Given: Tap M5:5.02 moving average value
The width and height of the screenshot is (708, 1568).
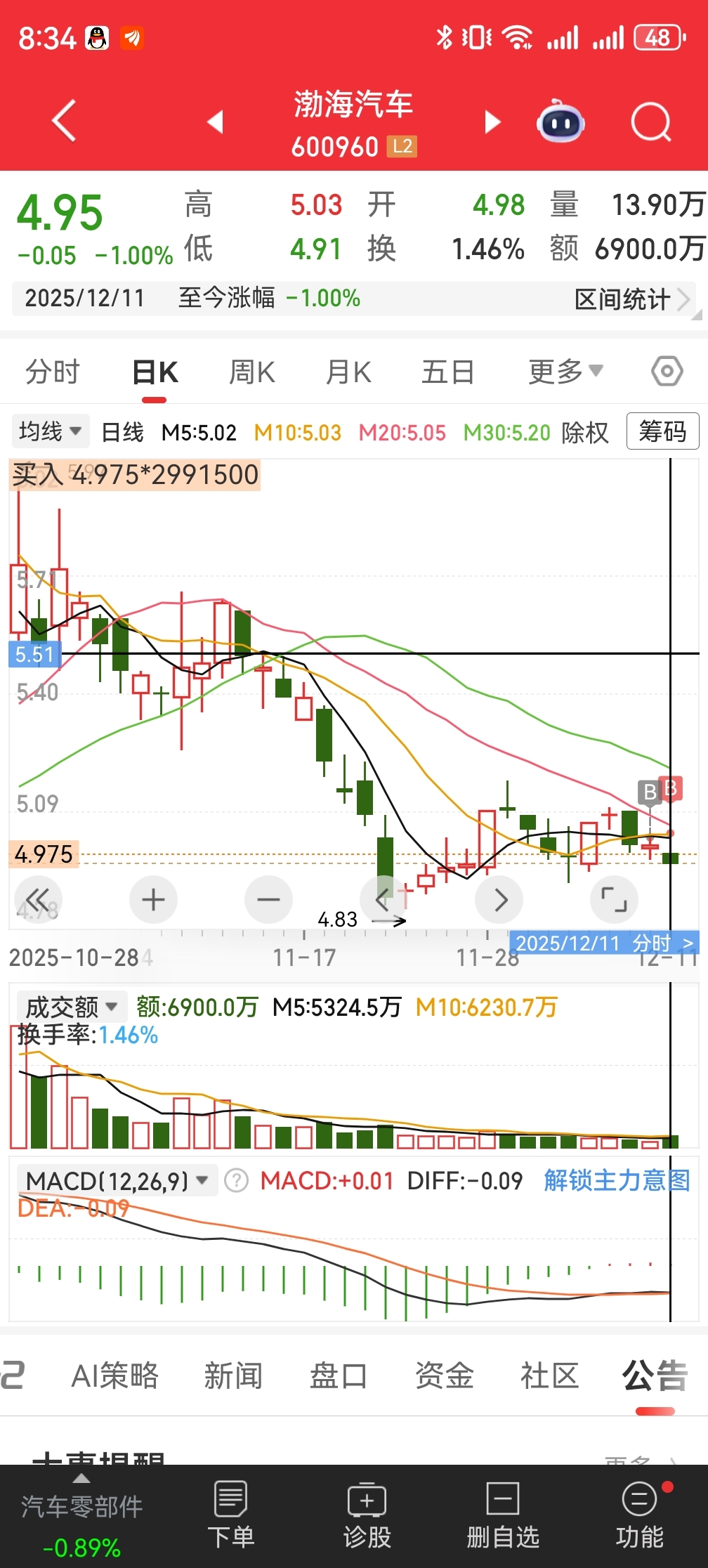Looking at the screenshot, I should [199, 432].
